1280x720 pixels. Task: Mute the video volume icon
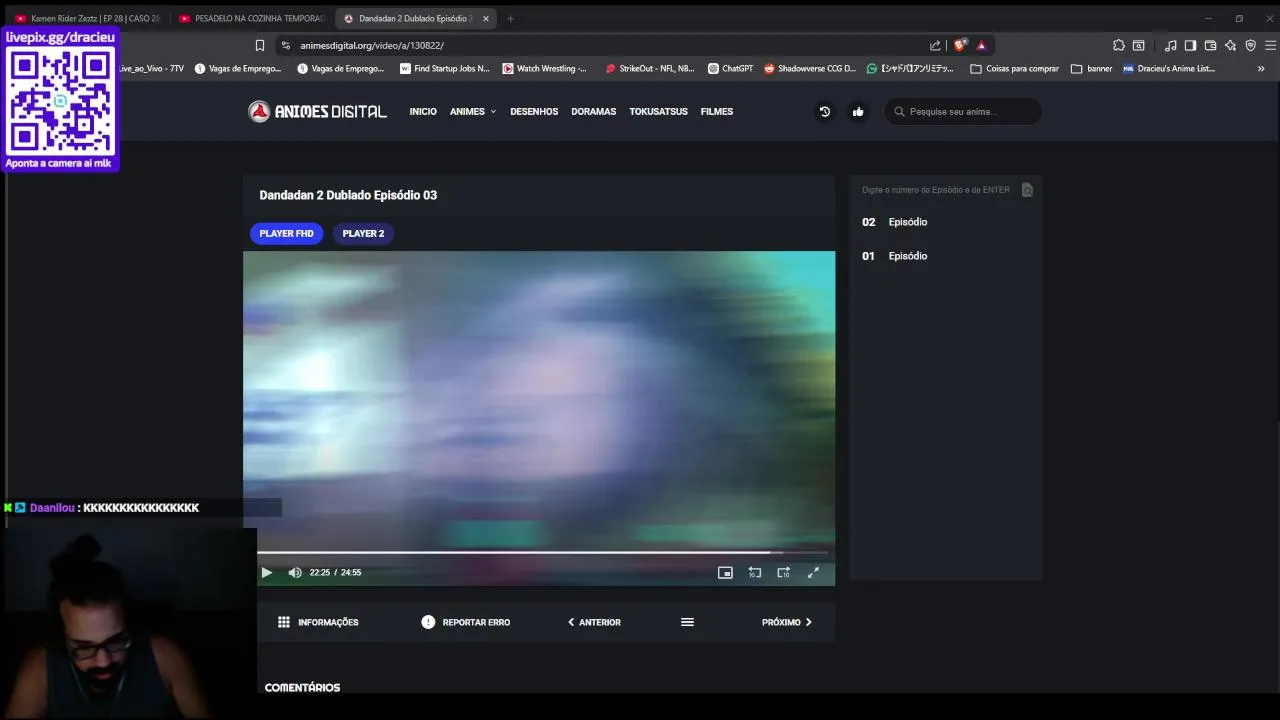click(295, 573)
